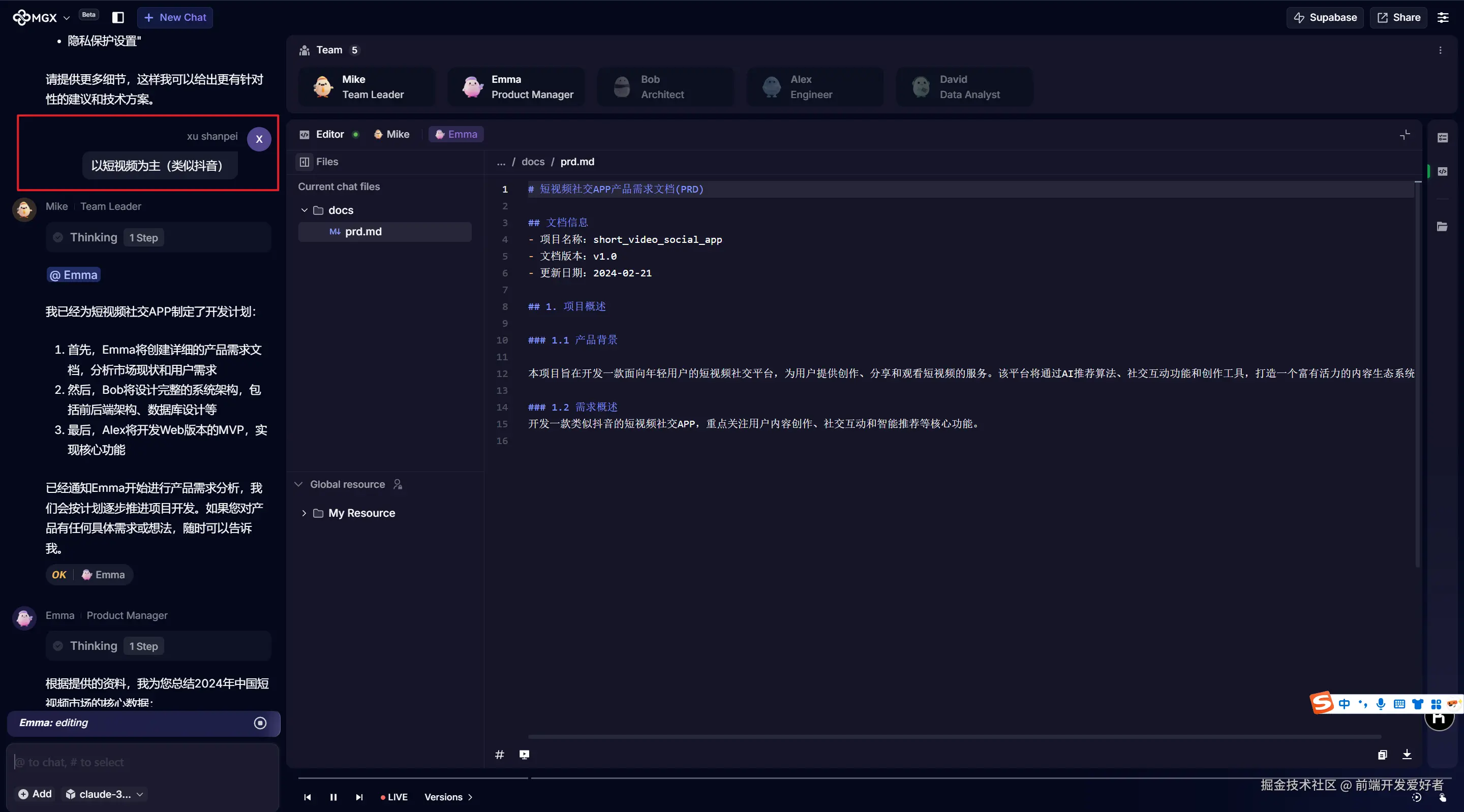Switch to the Emma editor tab
The image size is (1464, 812).
tap(456, 135)
